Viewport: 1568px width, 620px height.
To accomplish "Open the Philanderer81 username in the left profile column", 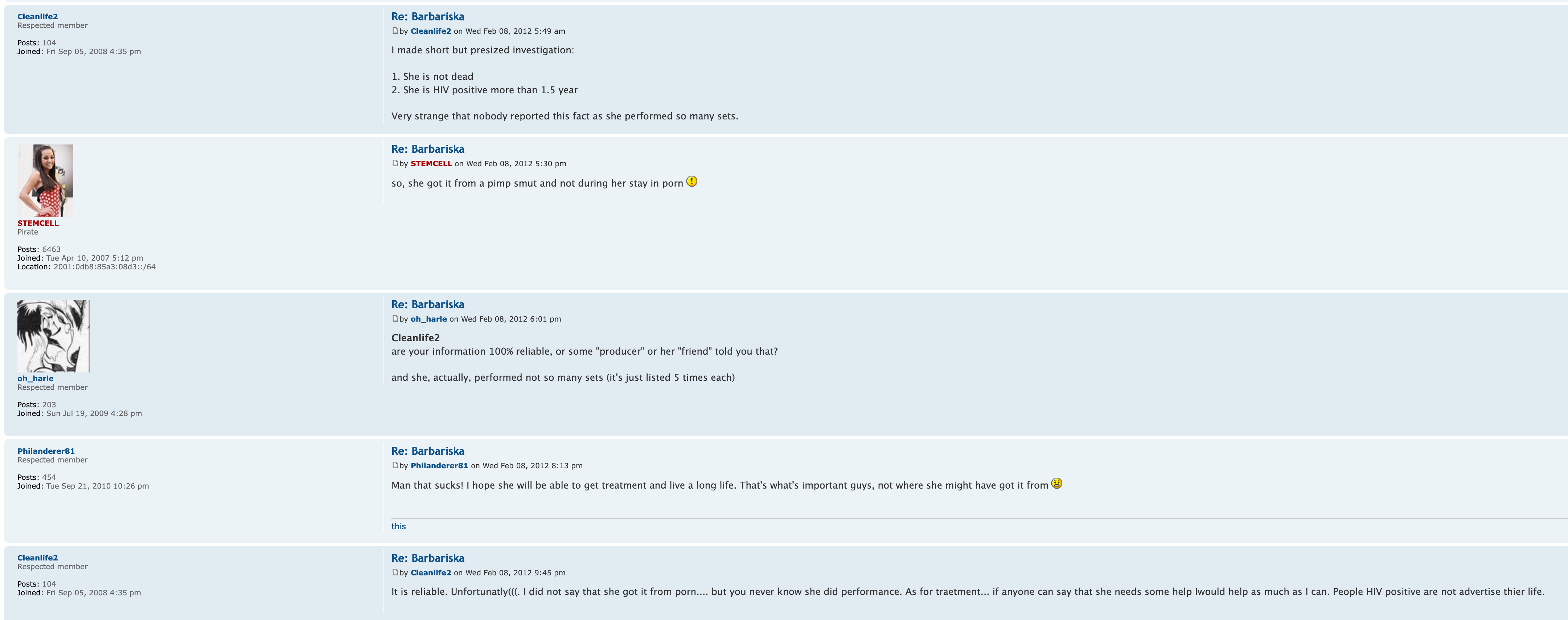I will [x=46, y=451].
